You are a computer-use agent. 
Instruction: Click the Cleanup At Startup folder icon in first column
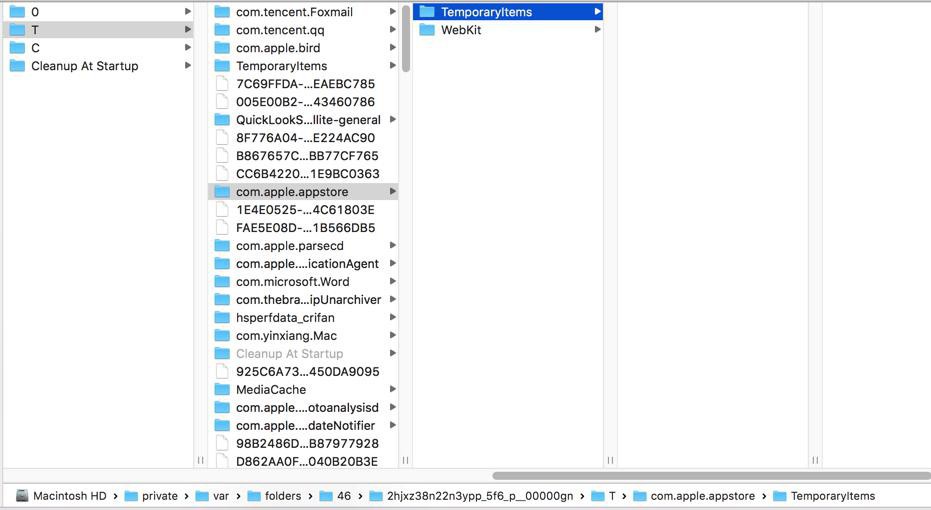click(x=17, y=66)
